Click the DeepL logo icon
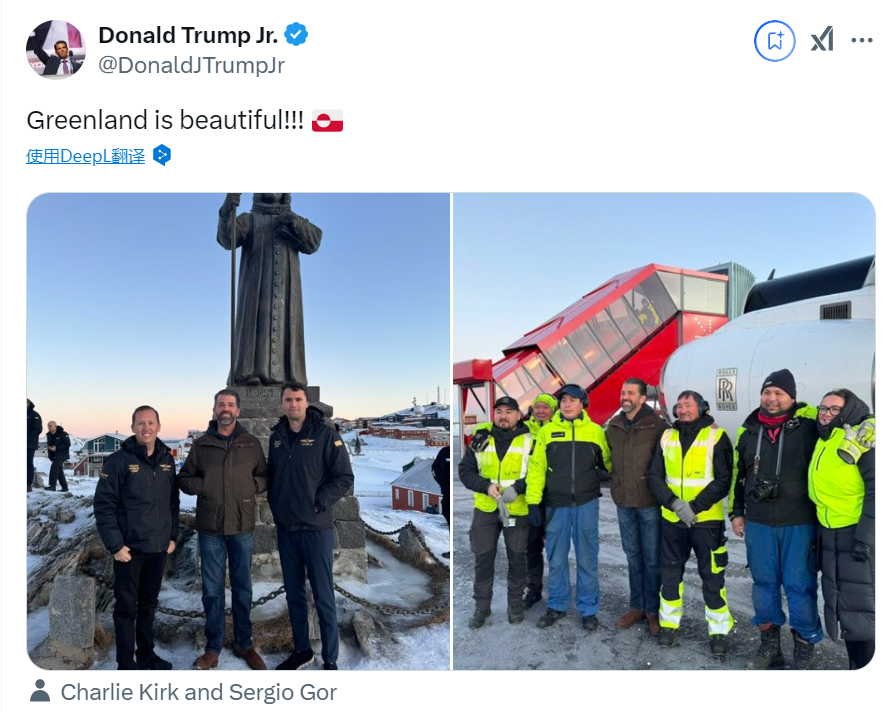Viewport: 886px width, 712px height. click(162, 155)
